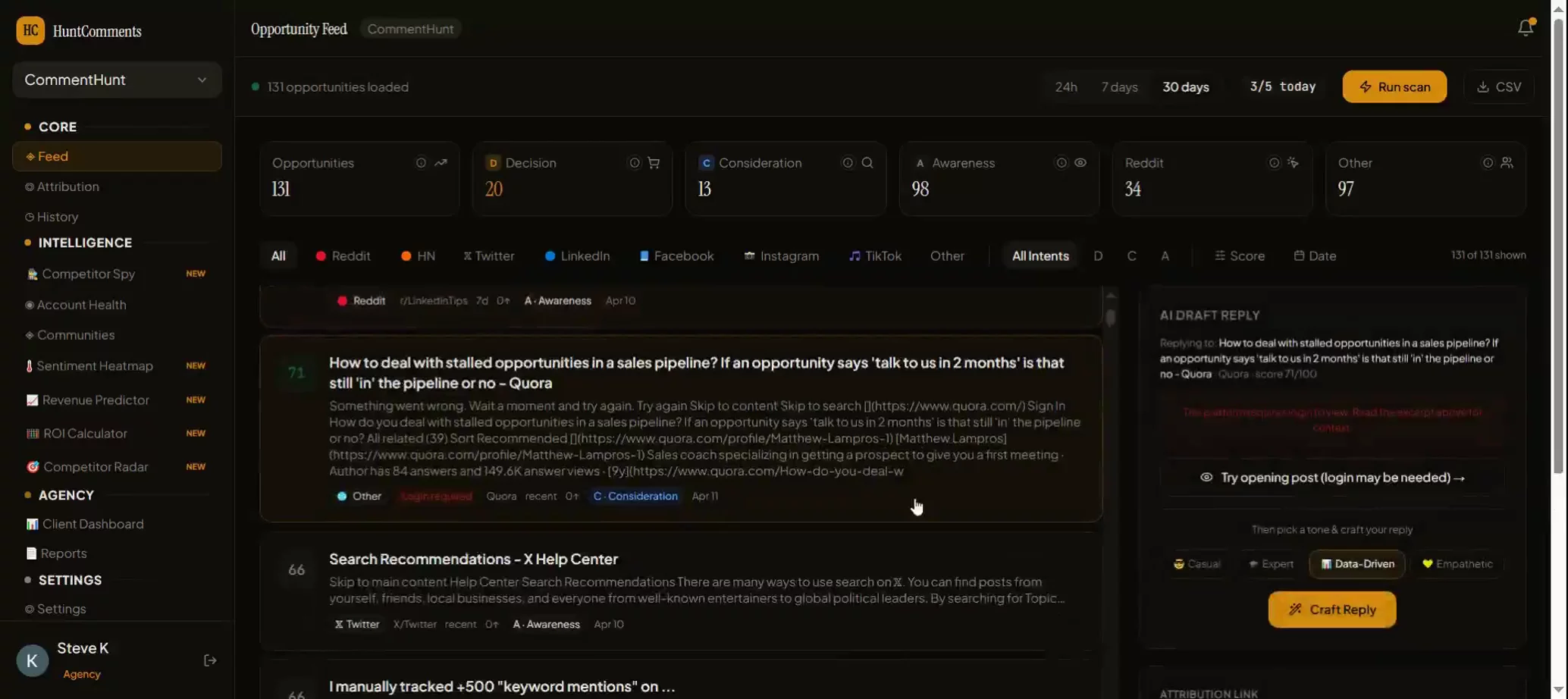1568x699 pixels.
Task: Click the logout icon beside Steve K
Action: [x=210, y=660]
